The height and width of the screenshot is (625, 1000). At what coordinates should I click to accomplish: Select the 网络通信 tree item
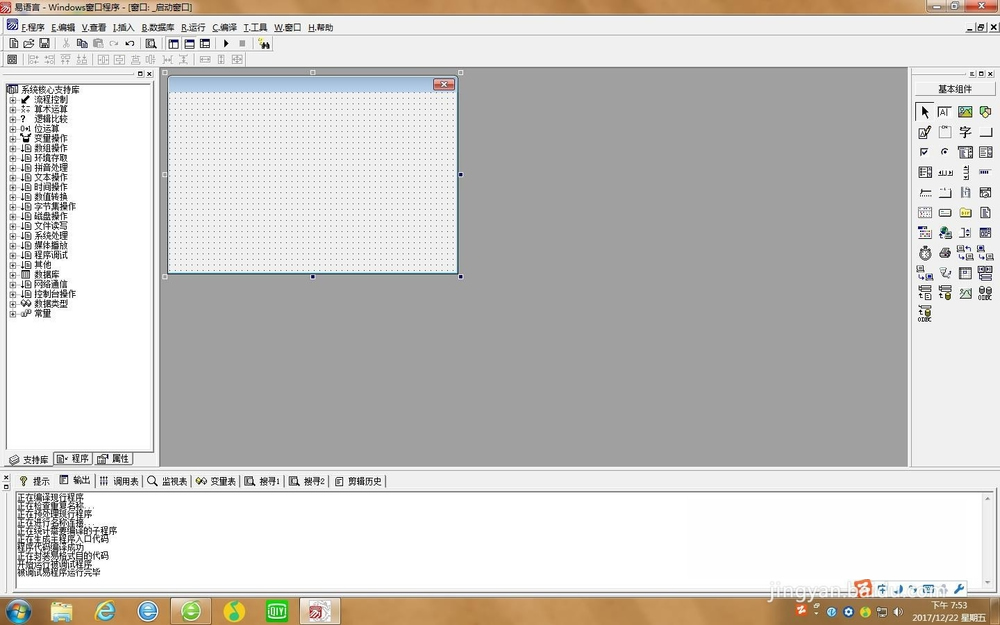click(x=50, y=284)
